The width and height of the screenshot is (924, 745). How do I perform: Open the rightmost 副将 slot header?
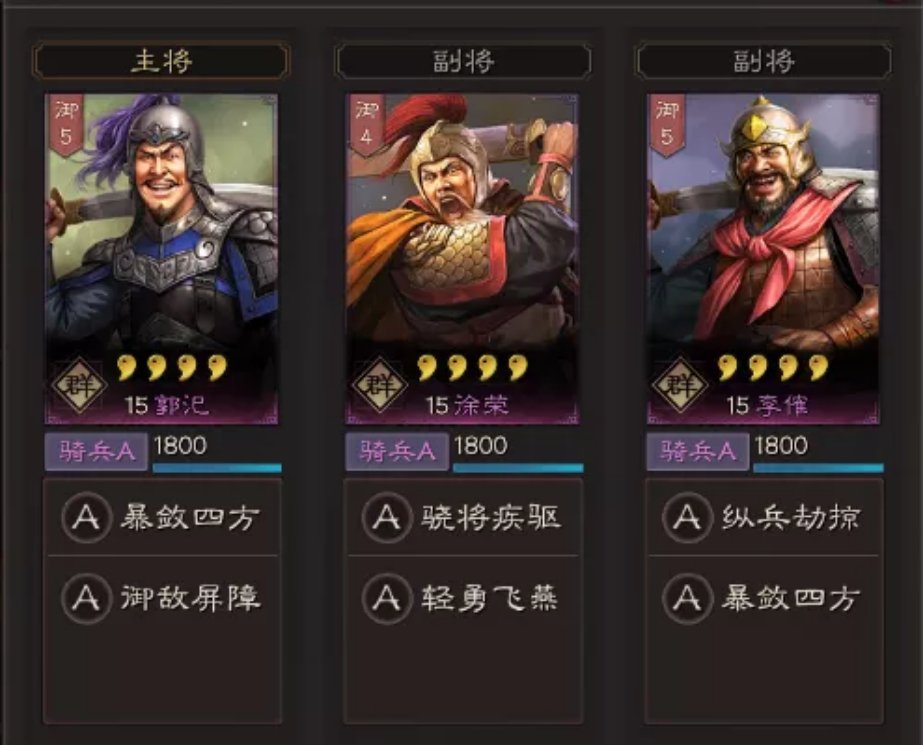[x=764, y=60]
